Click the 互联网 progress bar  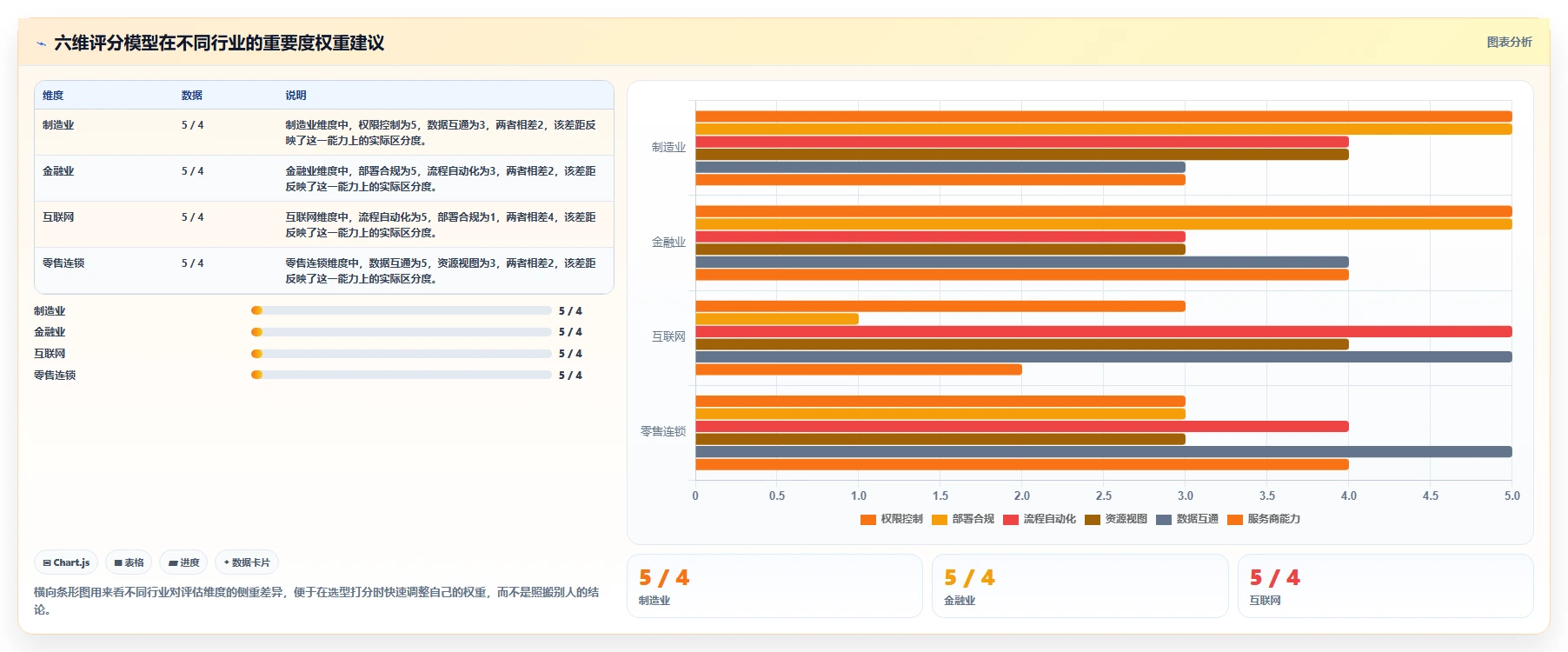[401, 354]
